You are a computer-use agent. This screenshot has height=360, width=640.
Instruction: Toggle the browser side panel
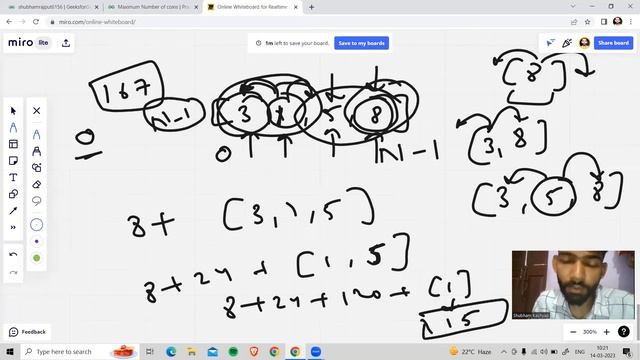click(x=604, y=22)
